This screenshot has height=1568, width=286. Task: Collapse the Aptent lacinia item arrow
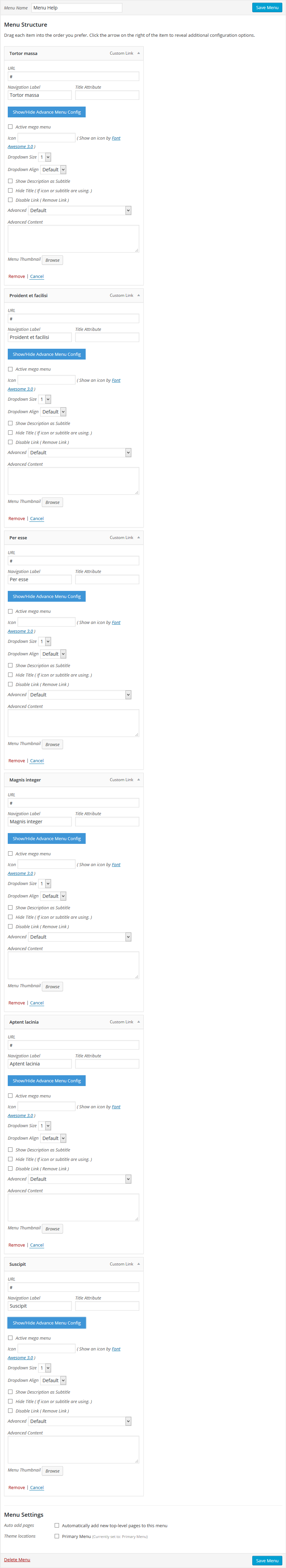coord(139,1022)
